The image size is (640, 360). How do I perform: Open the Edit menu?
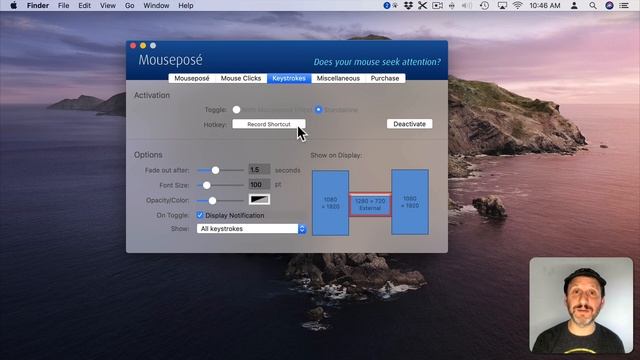(x=84, y=5)
